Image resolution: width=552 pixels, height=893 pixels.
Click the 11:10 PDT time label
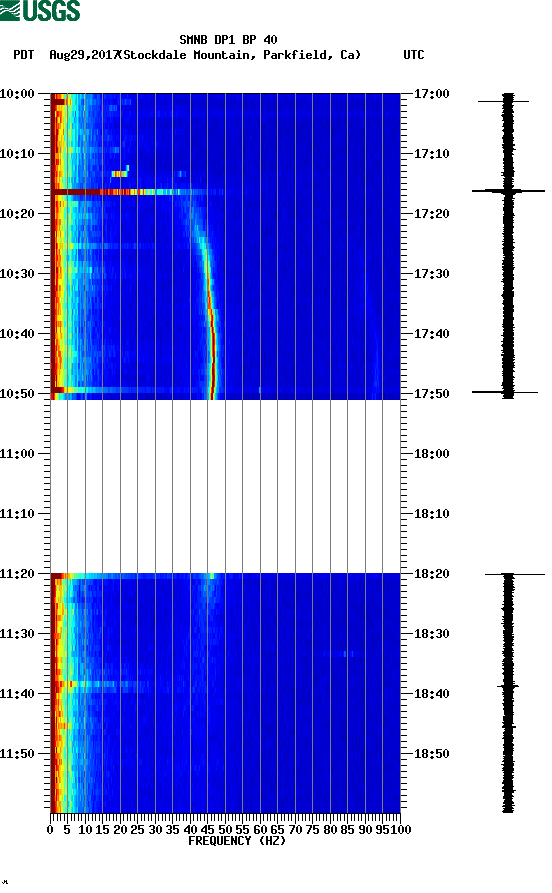pyautogui.click(x=17, y=514)
